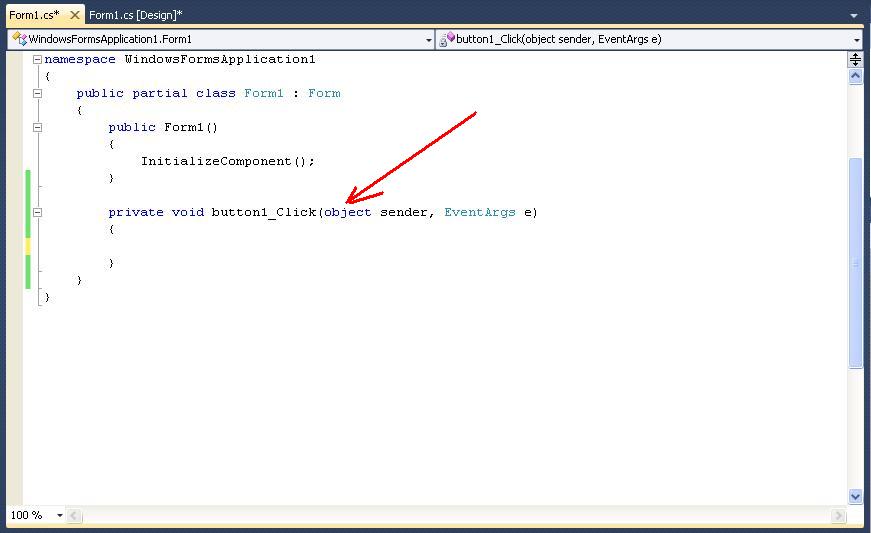Click the word namespace in the code
871x533 pixels.
79,59
